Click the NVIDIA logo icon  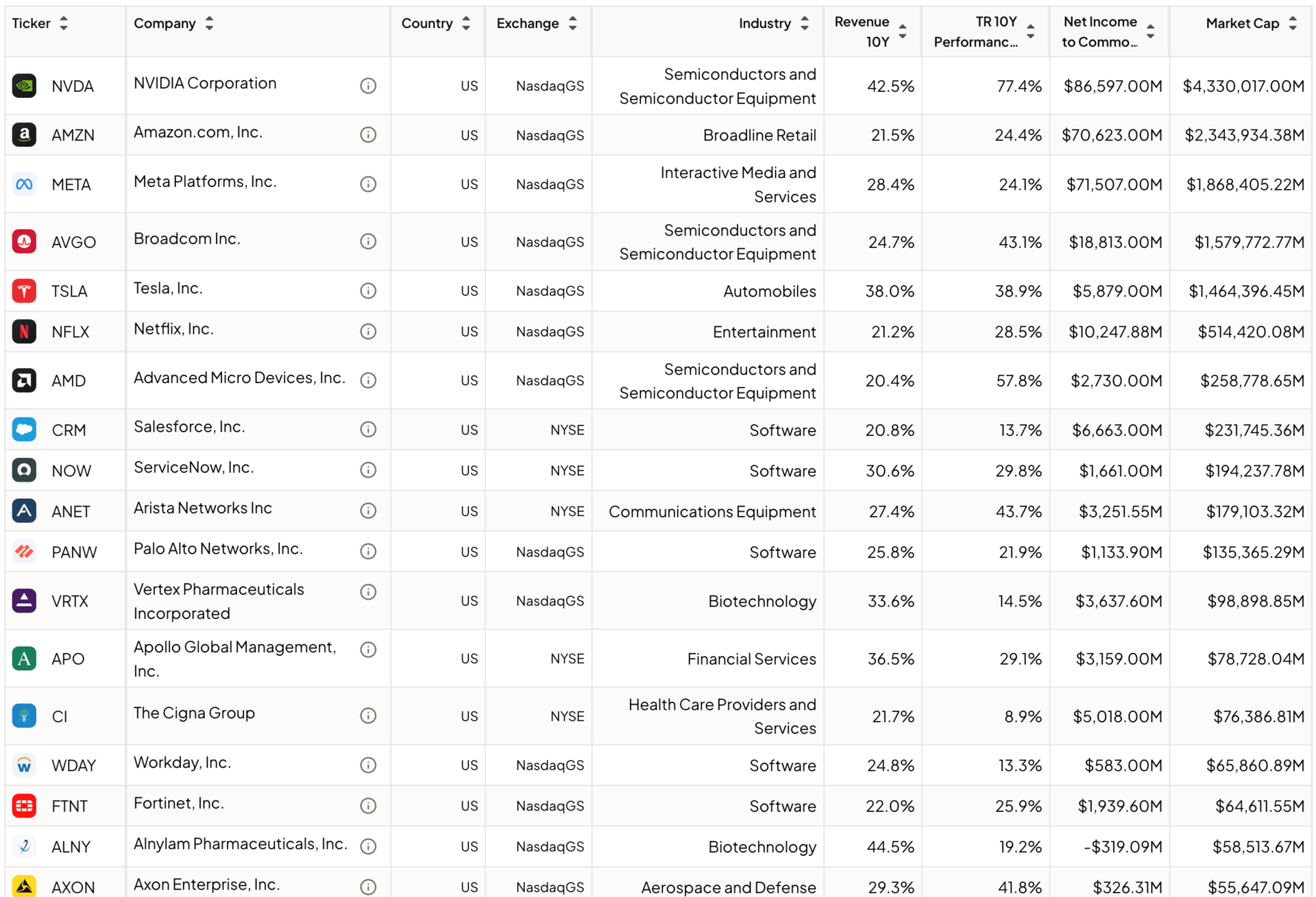[x=24, y=86]
